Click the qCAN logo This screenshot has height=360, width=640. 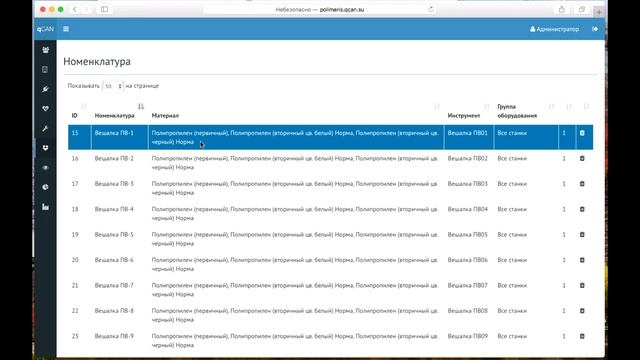coord(45,29)
